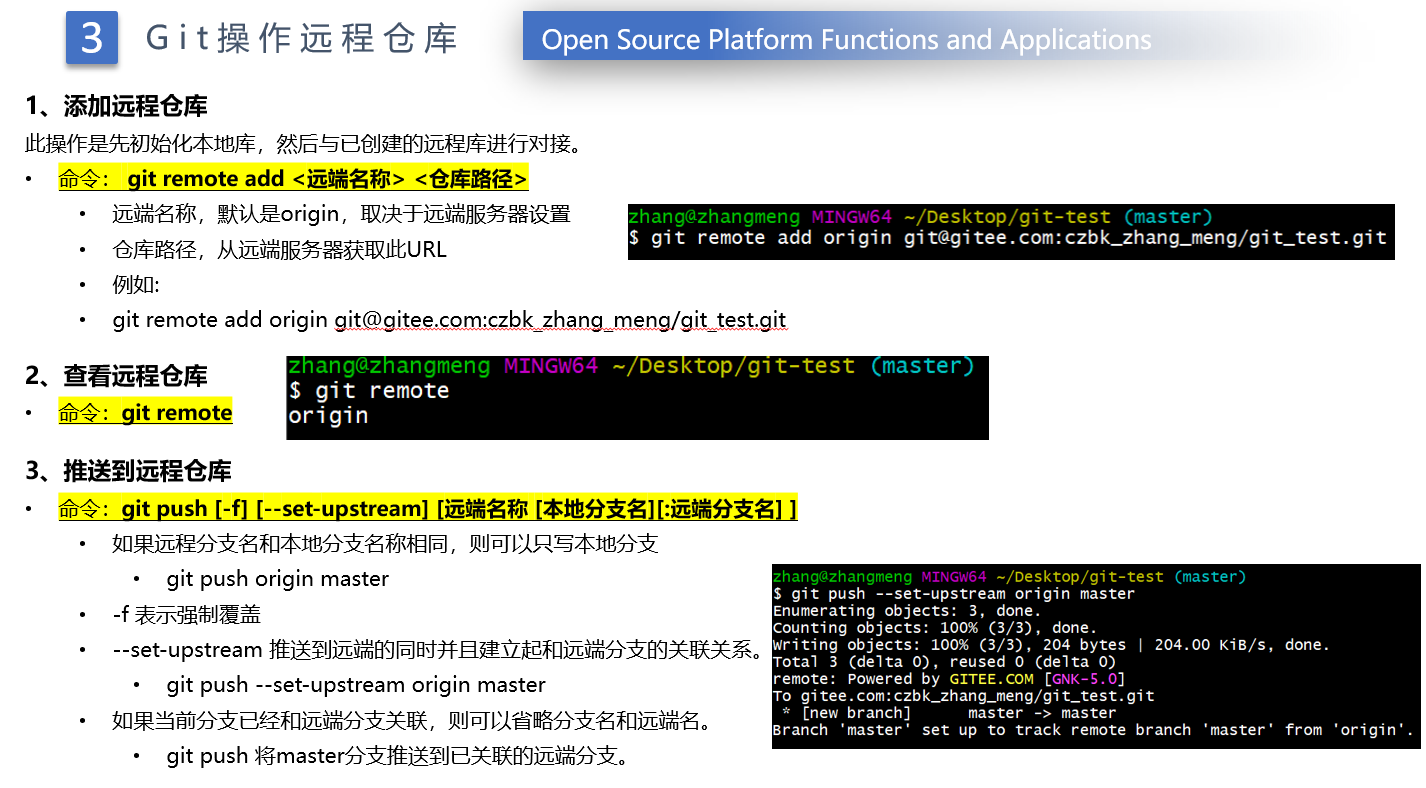
Task: Click the heading '2、查看远程仓库'
Action: pyautogui.click(x=116, y=376)
